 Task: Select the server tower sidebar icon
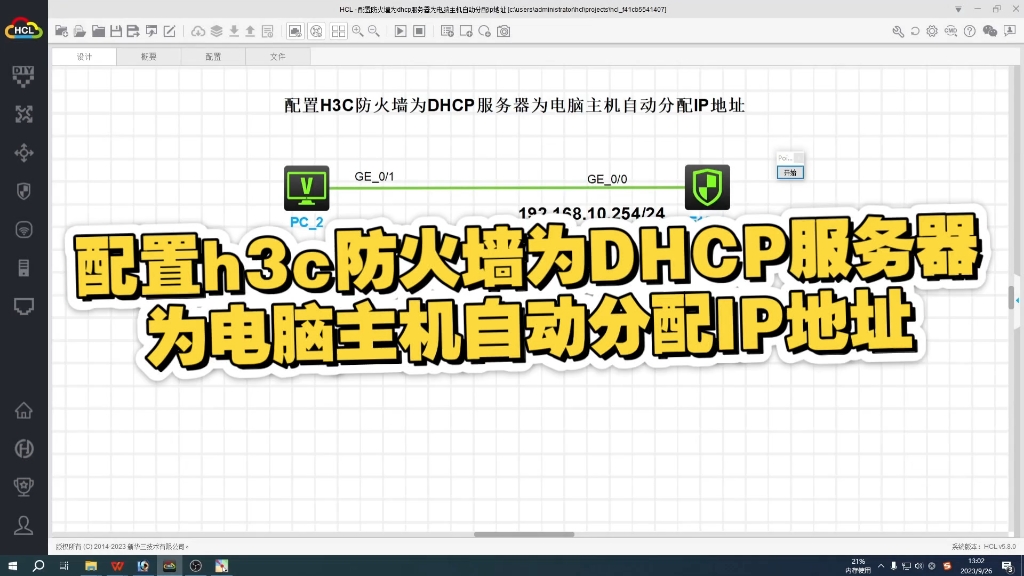(x=24, y=268)
